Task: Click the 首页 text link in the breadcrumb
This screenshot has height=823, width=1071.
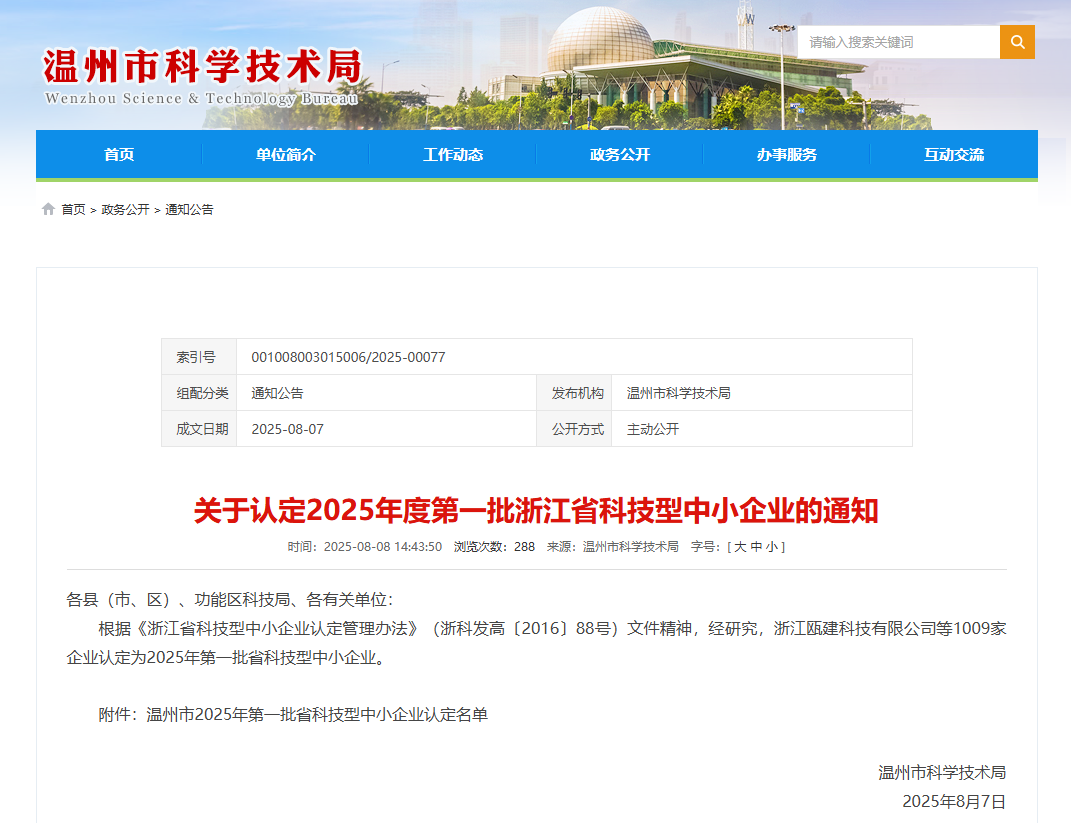Action: [73, 209]
